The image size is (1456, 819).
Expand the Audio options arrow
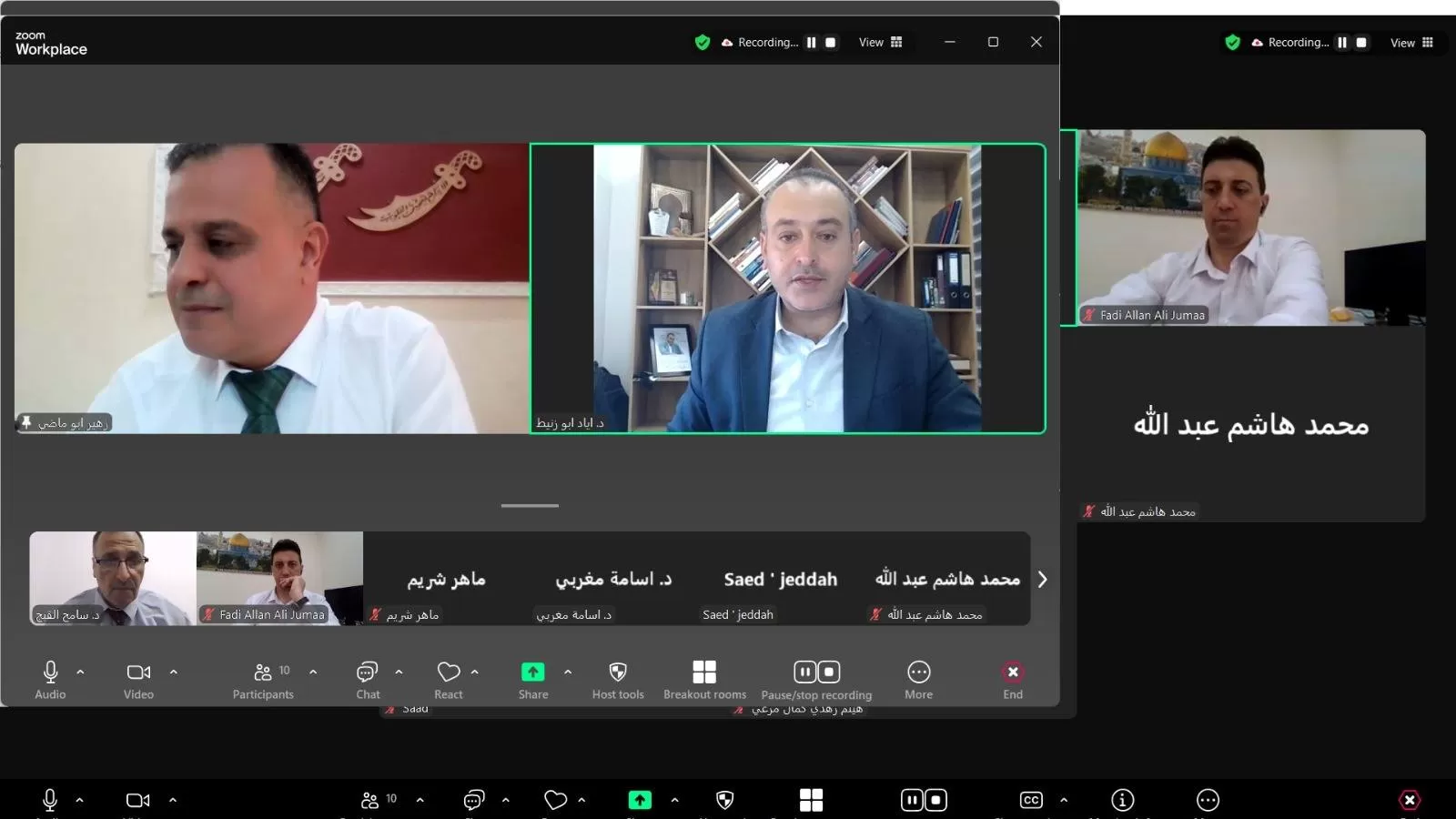(x=80, y=672)
